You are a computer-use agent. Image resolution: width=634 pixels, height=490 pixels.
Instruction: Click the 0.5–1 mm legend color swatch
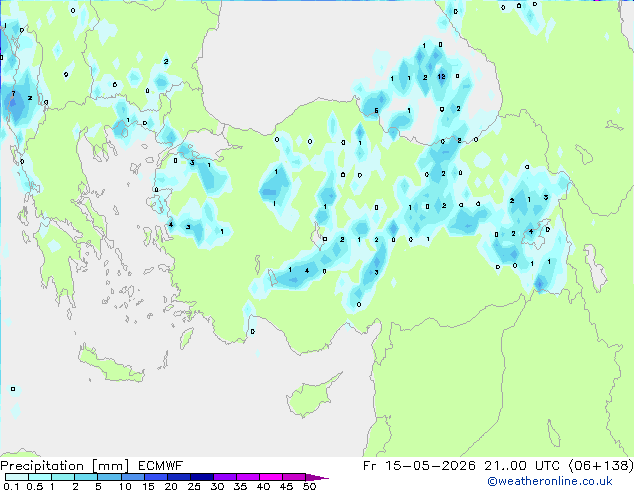click(x=40, y=477)
